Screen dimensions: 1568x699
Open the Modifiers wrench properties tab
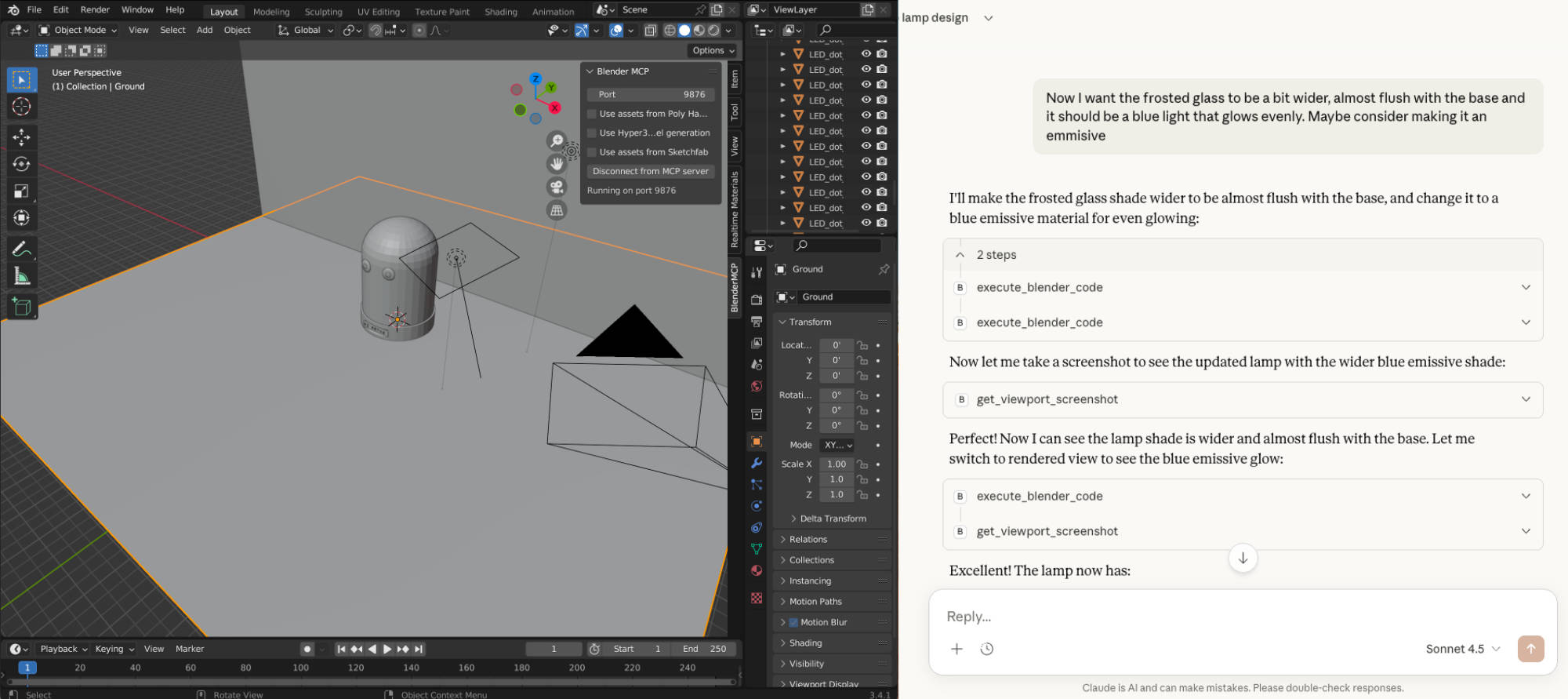pos(757,463)
